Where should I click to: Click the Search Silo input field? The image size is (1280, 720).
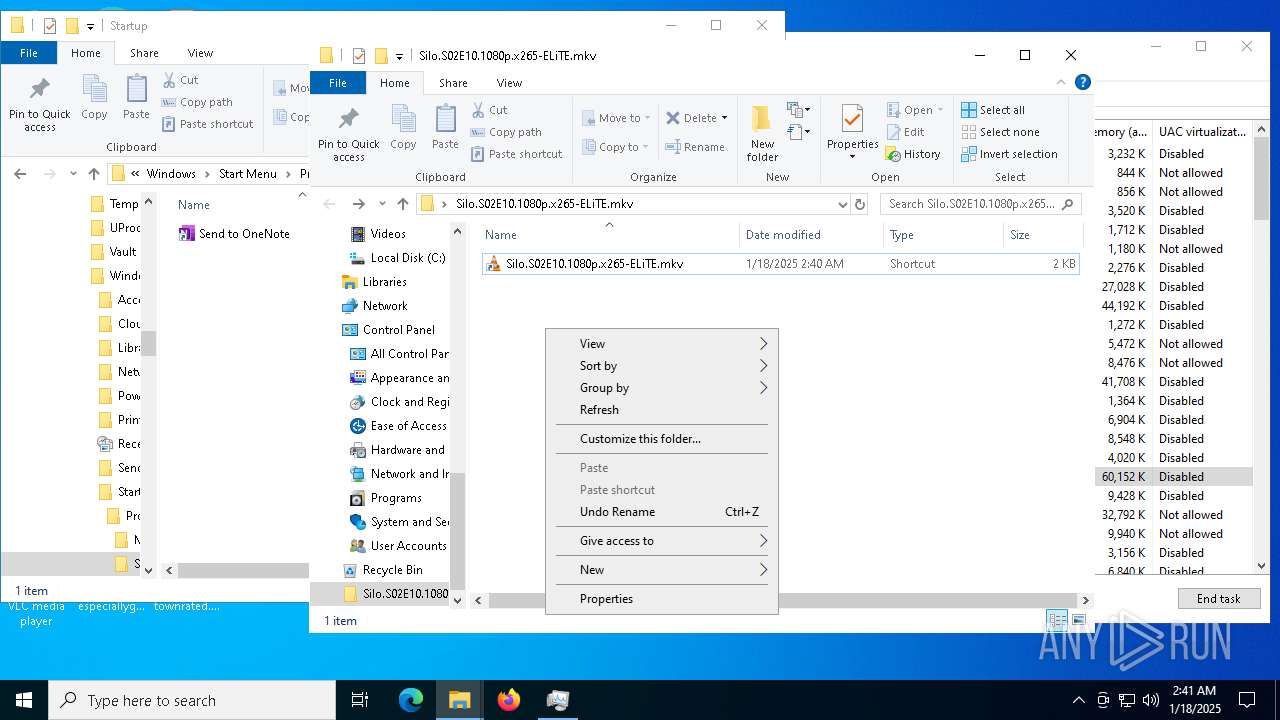click(970, 204)
